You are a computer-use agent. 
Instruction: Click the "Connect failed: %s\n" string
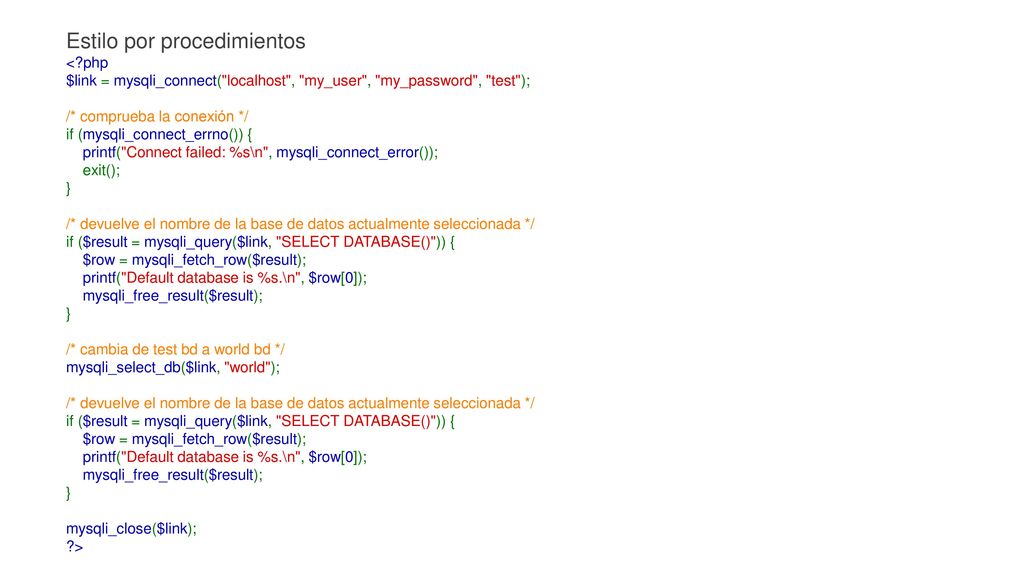[x=195, y=152]
